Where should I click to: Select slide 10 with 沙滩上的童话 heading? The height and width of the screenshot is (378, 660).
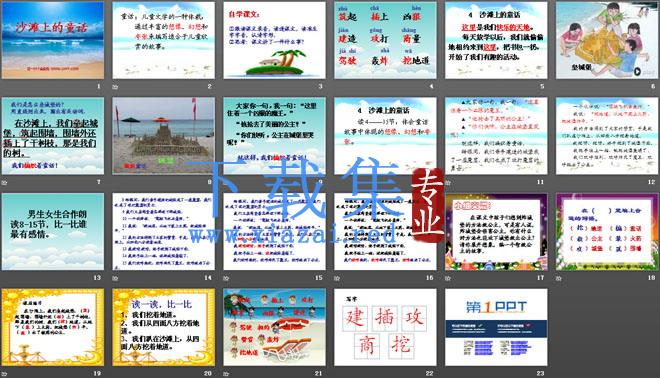pos(385,136)
